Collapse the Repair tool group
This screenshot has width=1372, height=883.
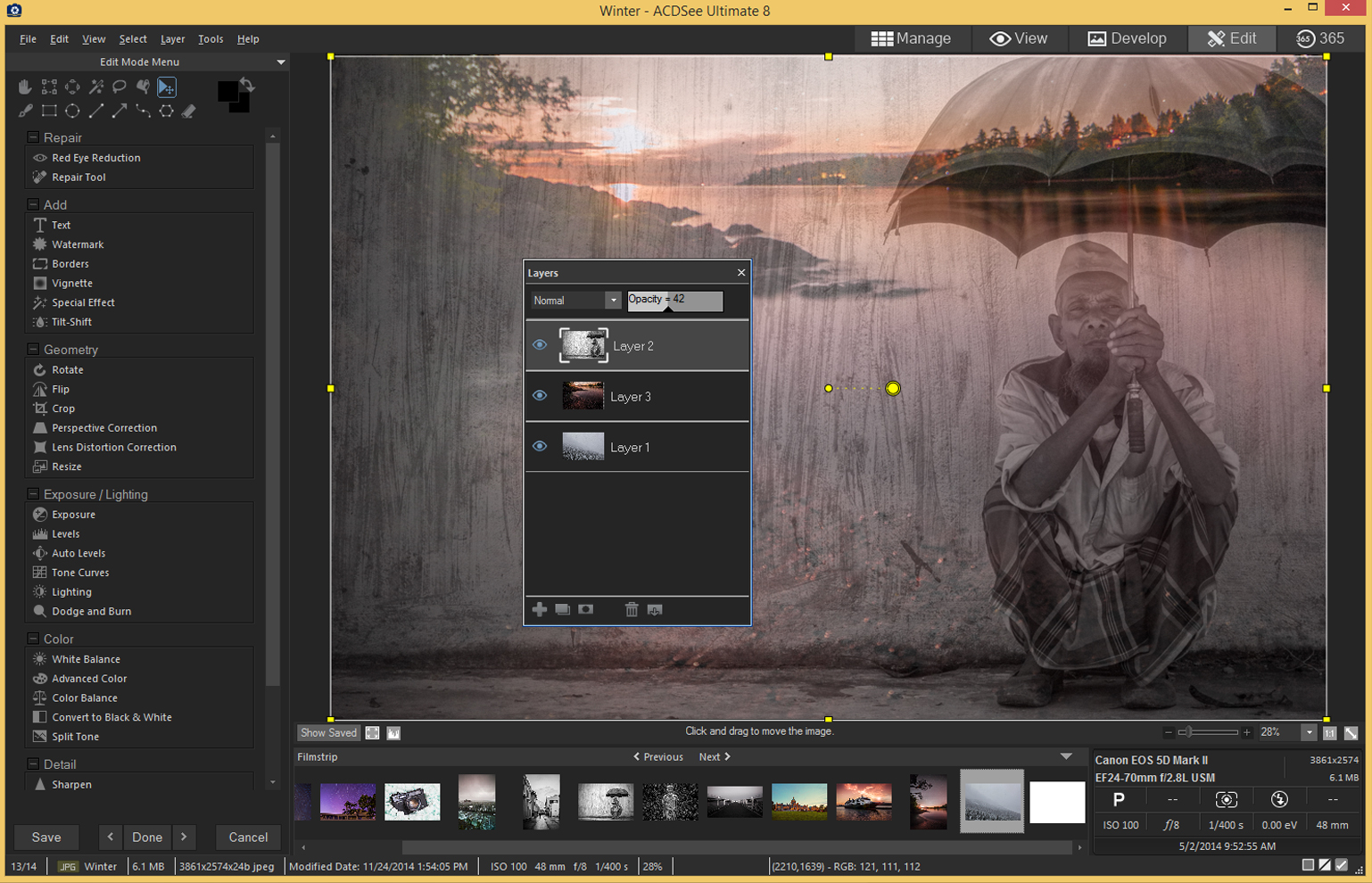pyautogui.click(x=31, y=136)
